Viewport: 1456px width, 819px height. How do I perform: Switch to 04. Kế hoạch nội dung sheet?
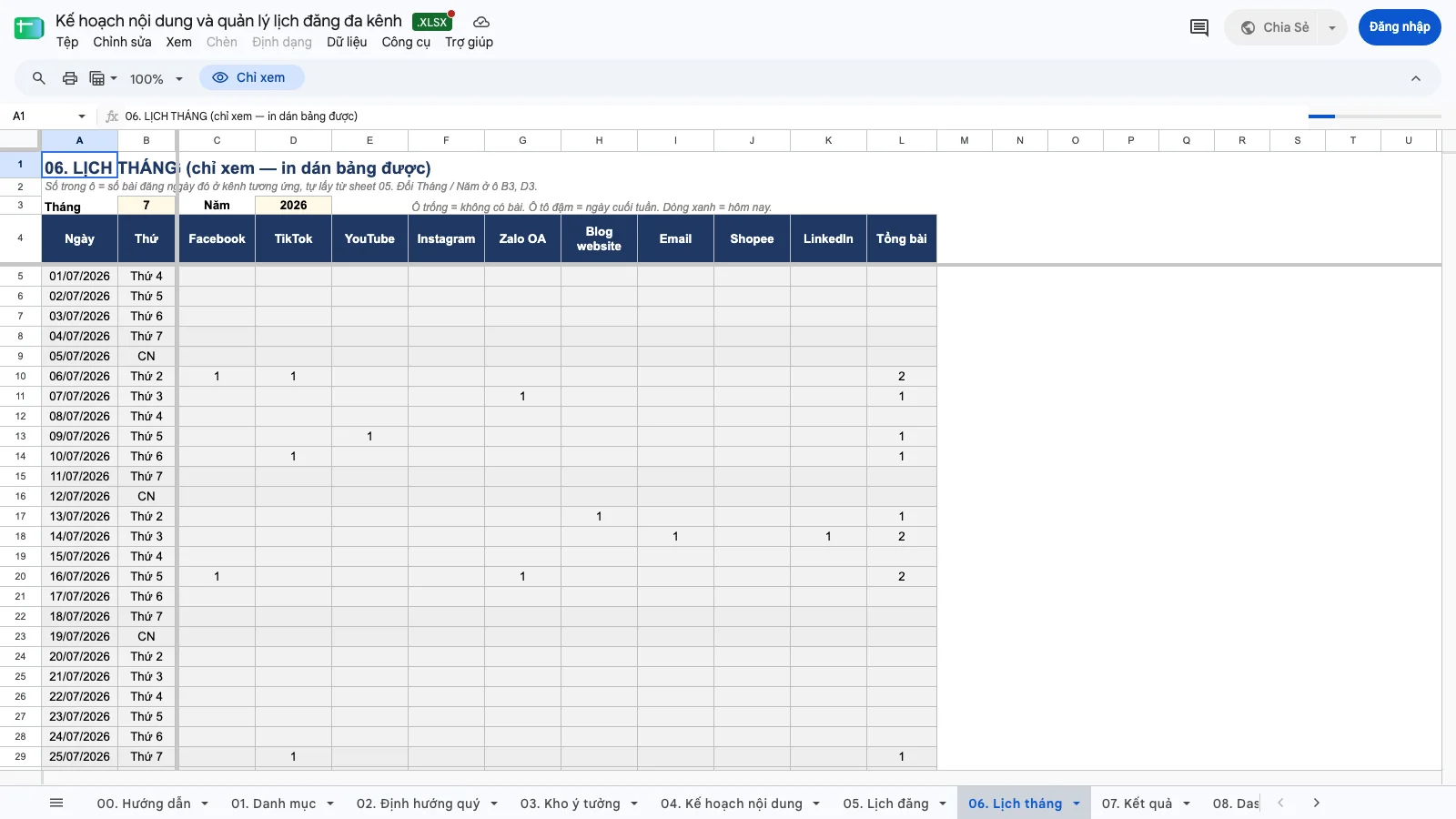point(732,804)
